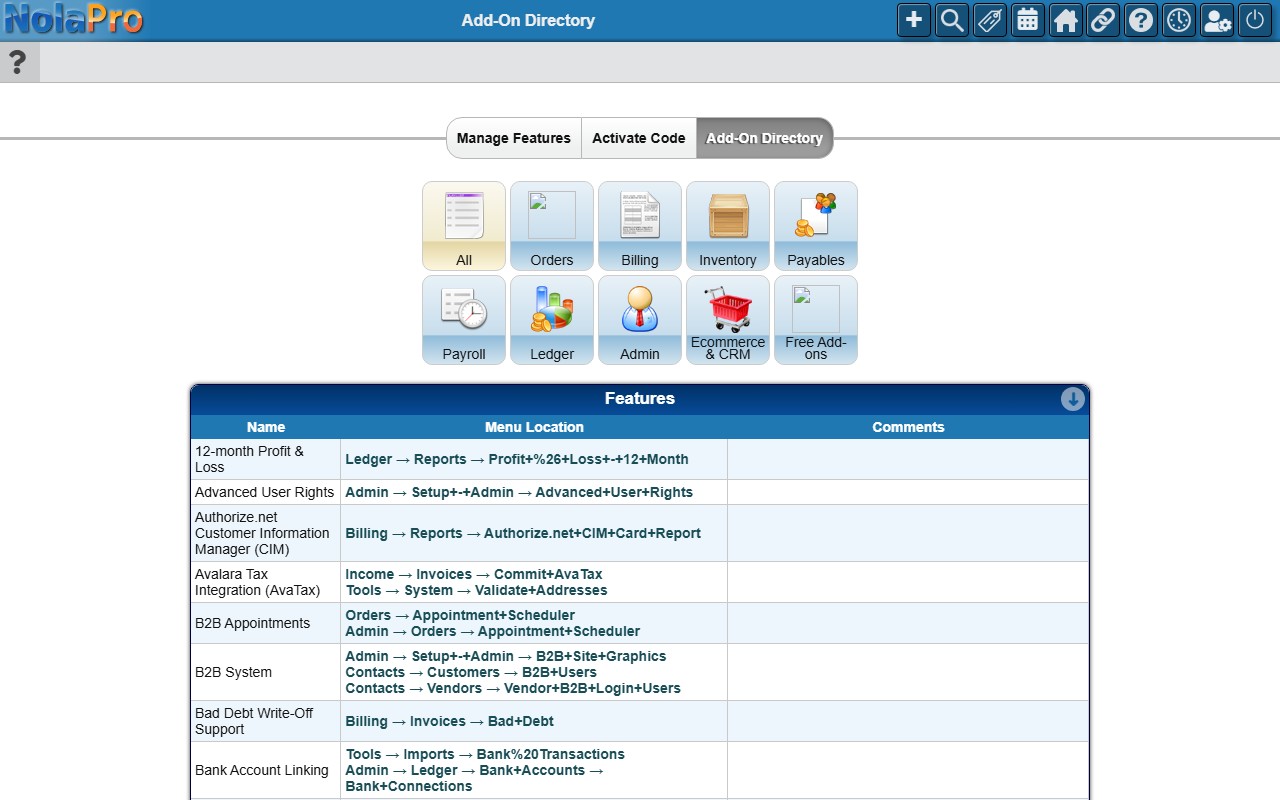Click the 12-month Profit & Loss name cell
This screenshot has width=1280, height=800.
tap(266, 459)
